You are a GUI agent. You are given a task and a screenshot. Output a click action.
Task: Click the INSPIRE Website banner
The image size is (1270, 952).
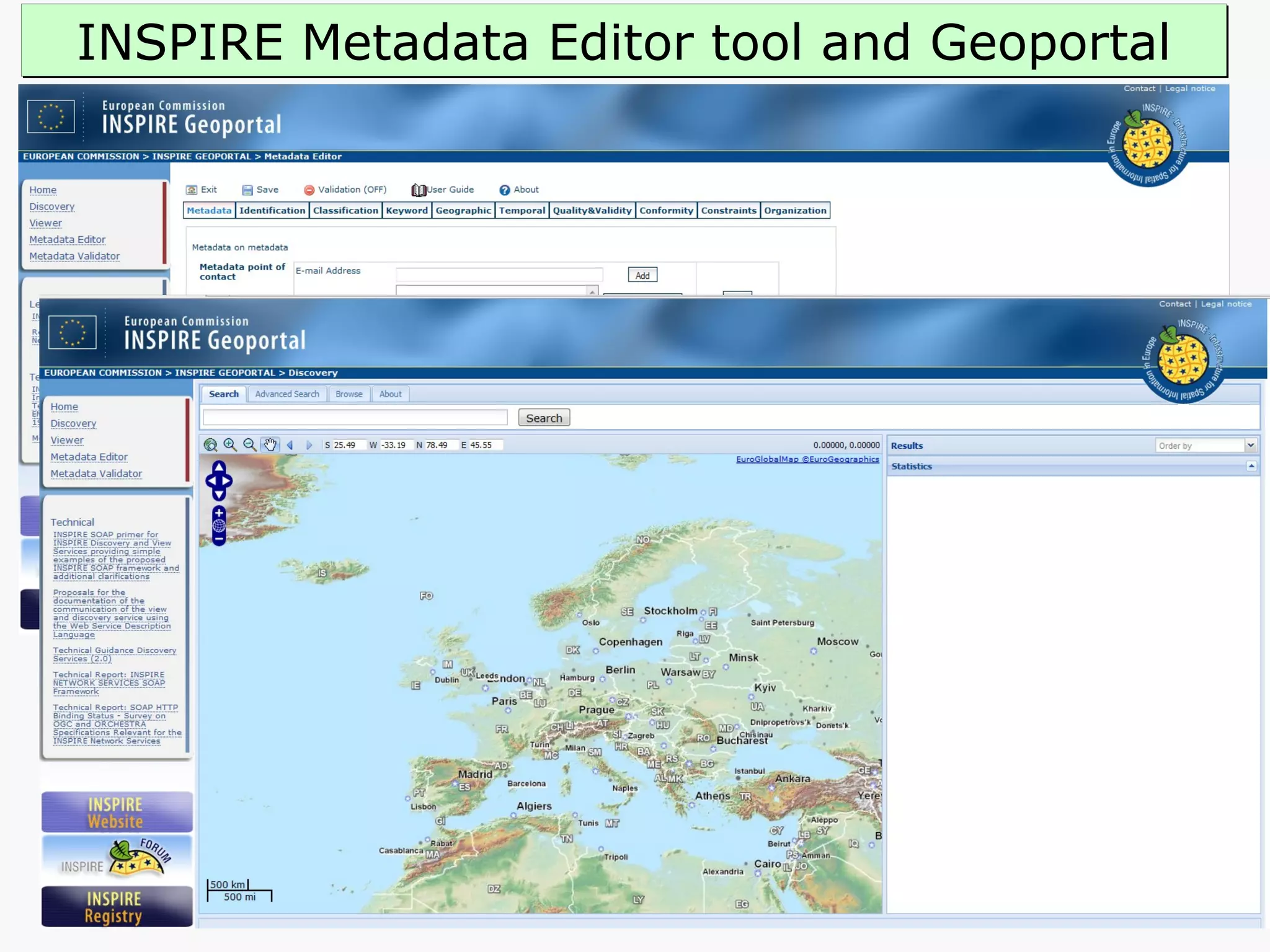(117, 813)
